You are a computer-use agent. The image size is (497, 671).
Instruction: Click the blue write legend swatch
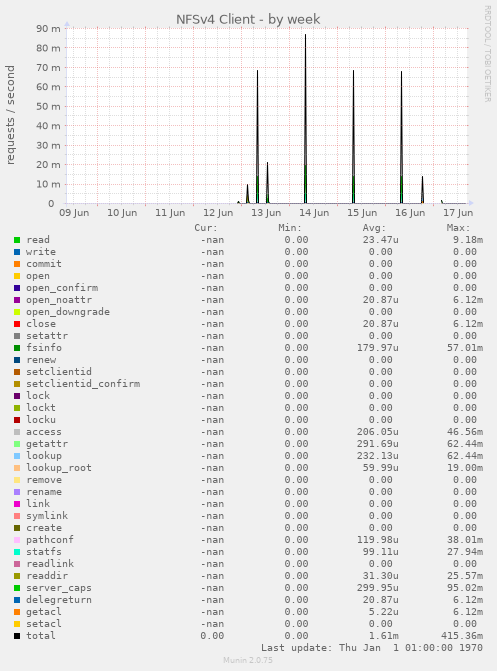[x=17, y=252]
